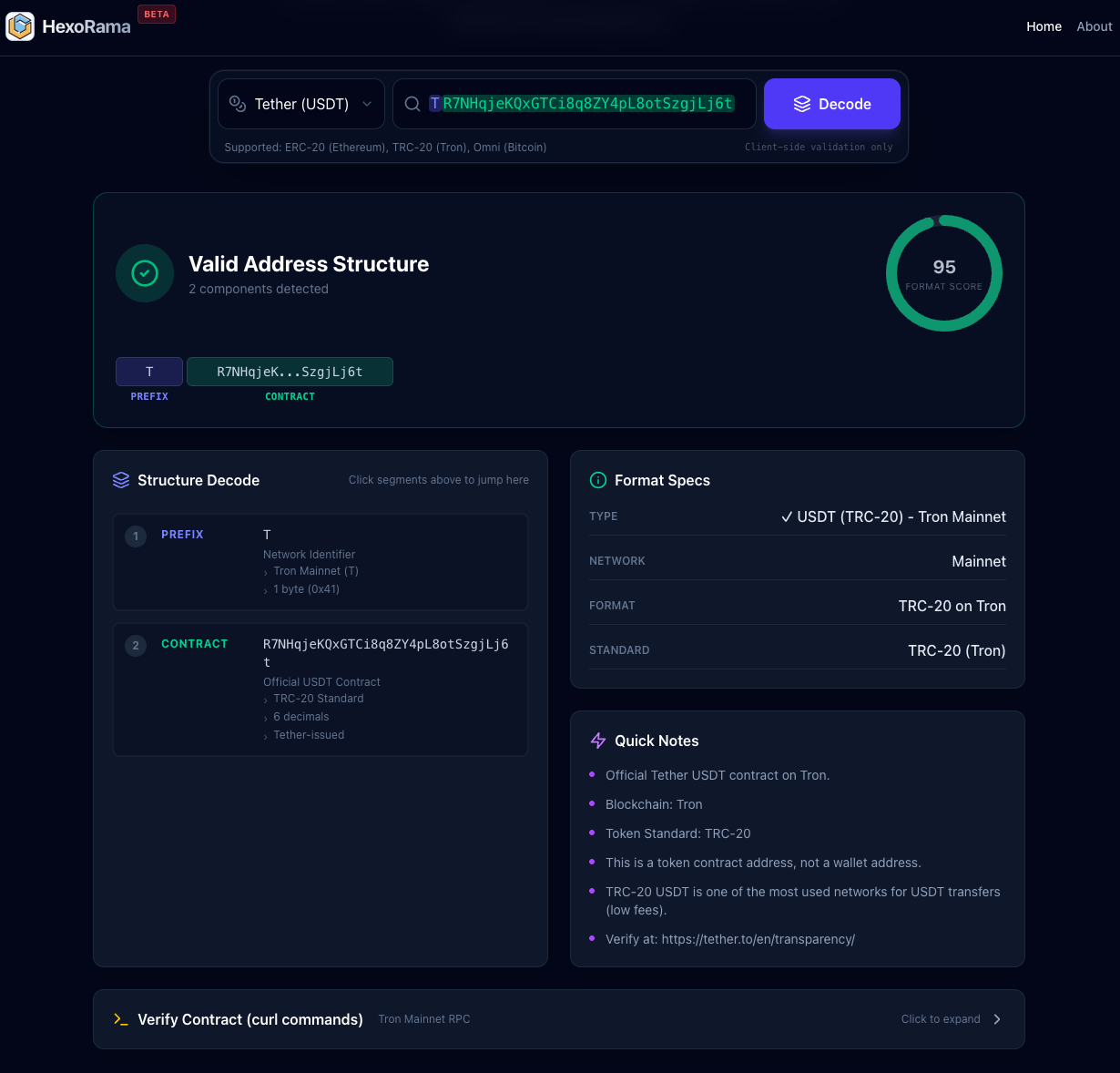The width and height of the screenshot is (1120, 1073).
Task: Click the 'TRC-20 Standard' detail line
Action: coord(319,699)
